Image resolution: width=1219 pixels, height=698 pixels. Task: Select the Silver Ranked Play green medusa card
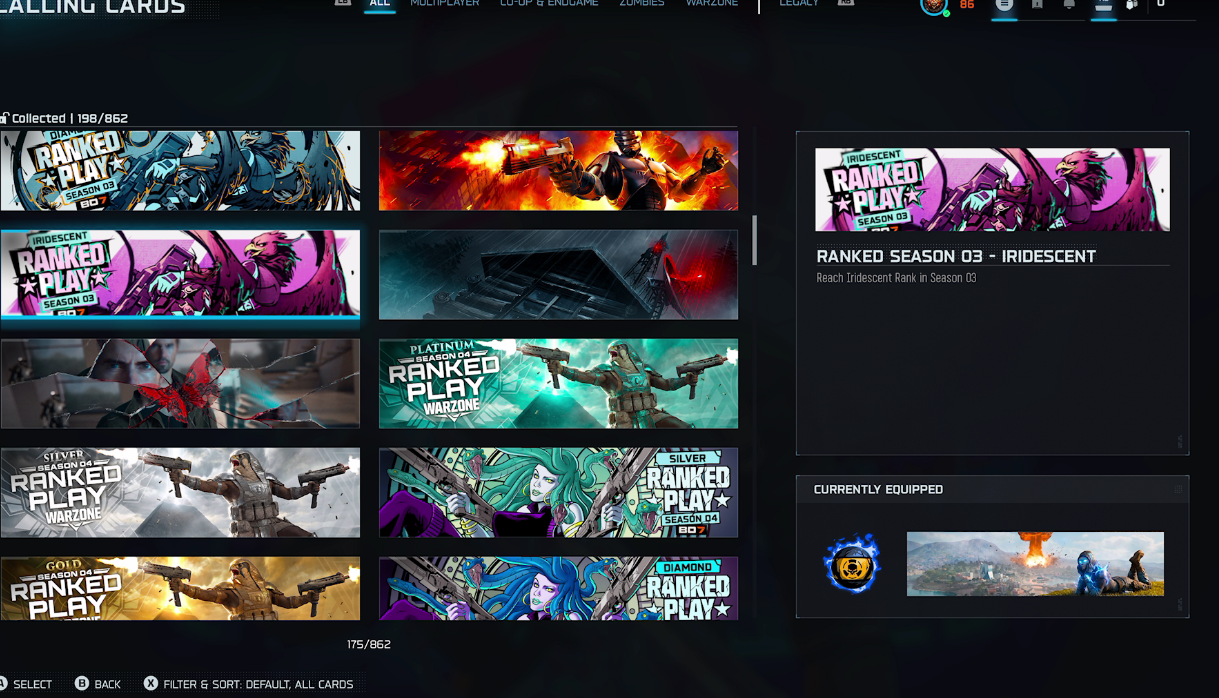point(558,492)
